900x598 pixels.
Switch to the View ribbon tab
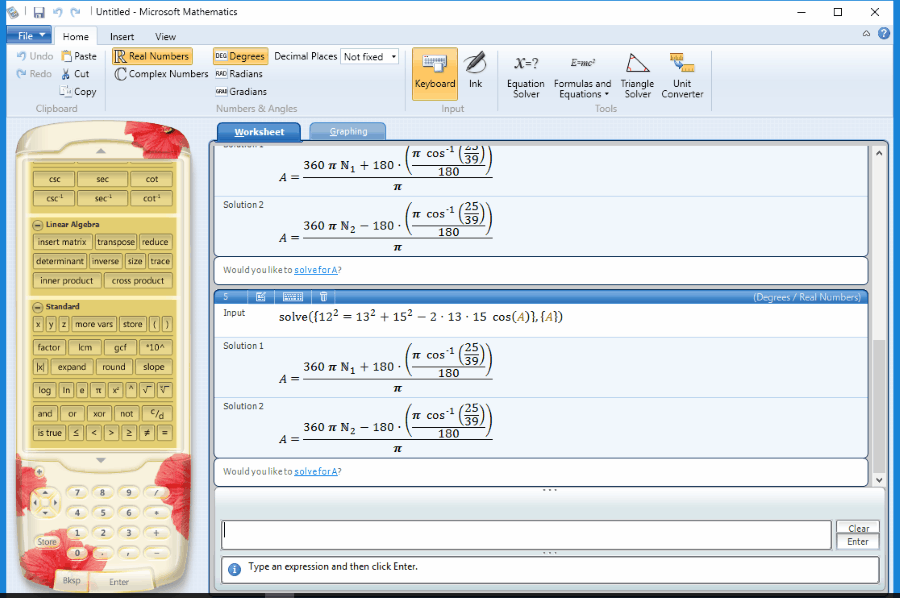click(165, 37)
